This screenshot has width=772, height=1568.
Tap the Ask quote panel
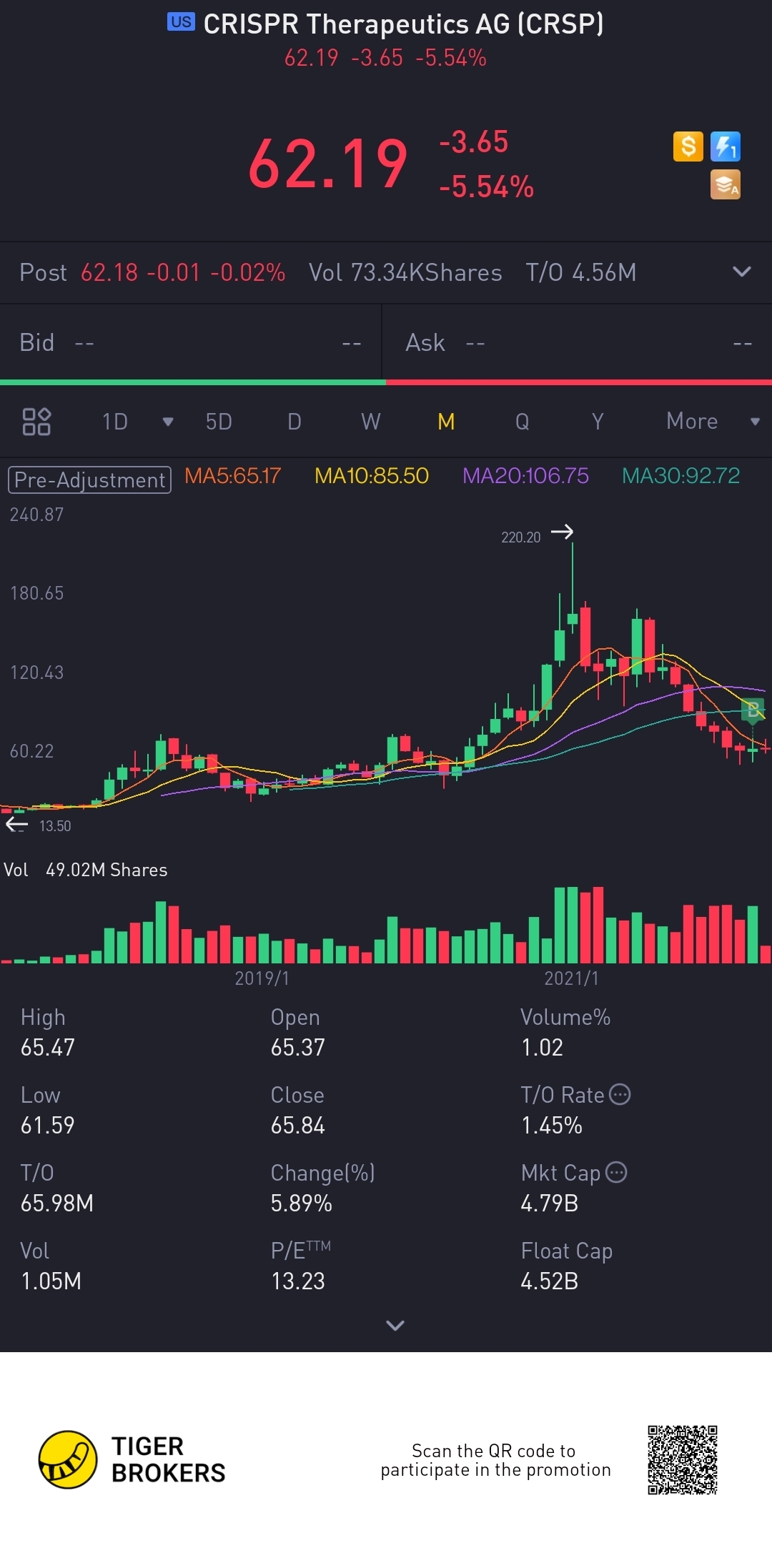point(578,343)
